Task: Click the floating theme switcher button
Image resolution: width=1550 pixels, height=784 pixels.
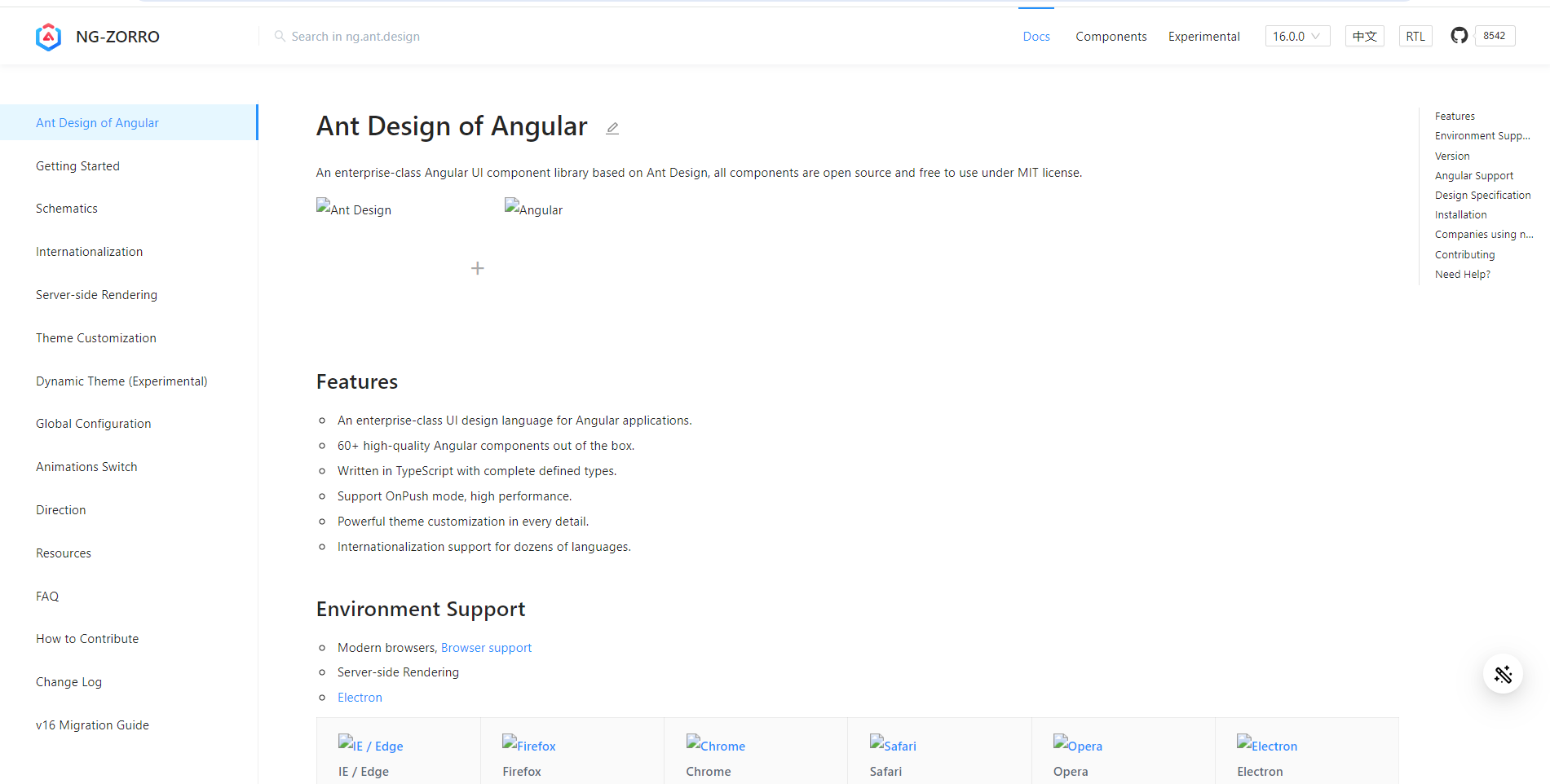Action: click(x=1503, y=674)
